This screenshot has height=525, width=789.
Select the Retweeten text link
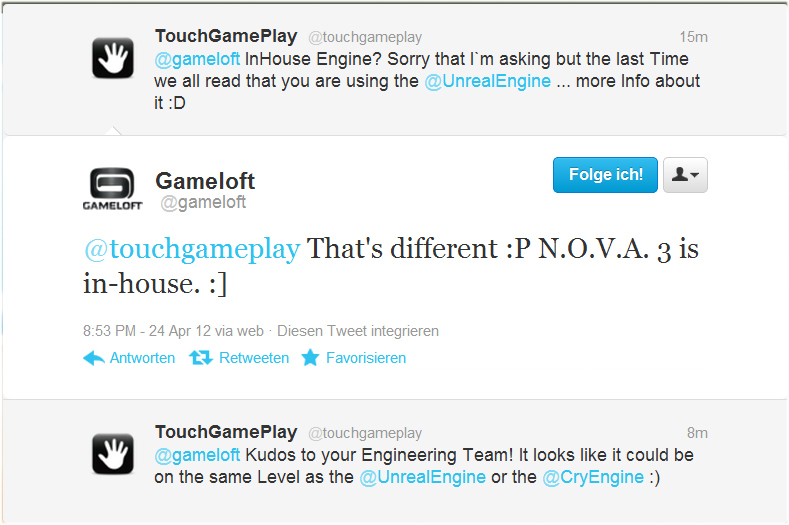pyautogui.click(x=254, y=358)
